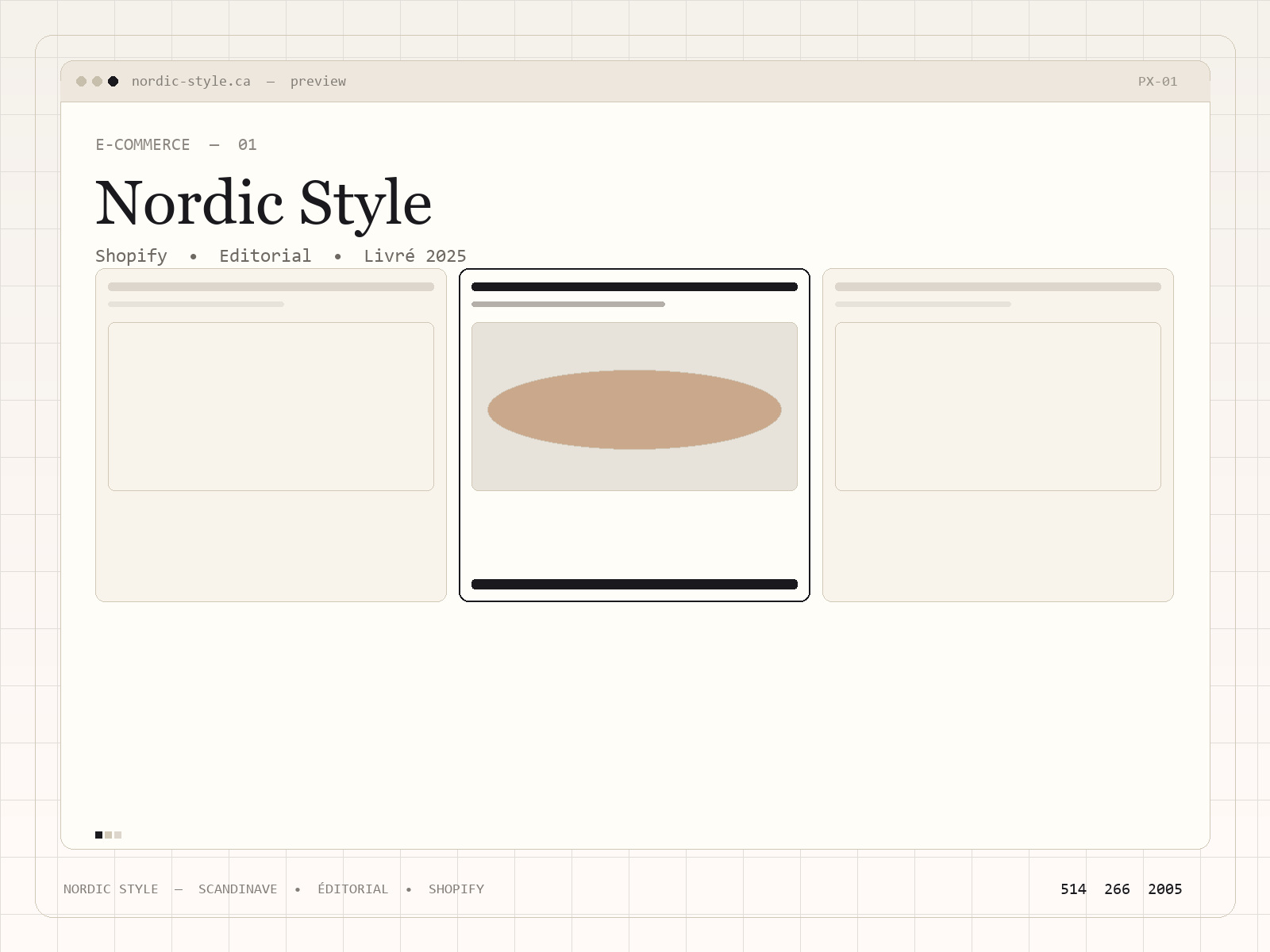Click footer text 'NORDIC STYLE'
Screen dimensions: 1270x952
[111, 889]
